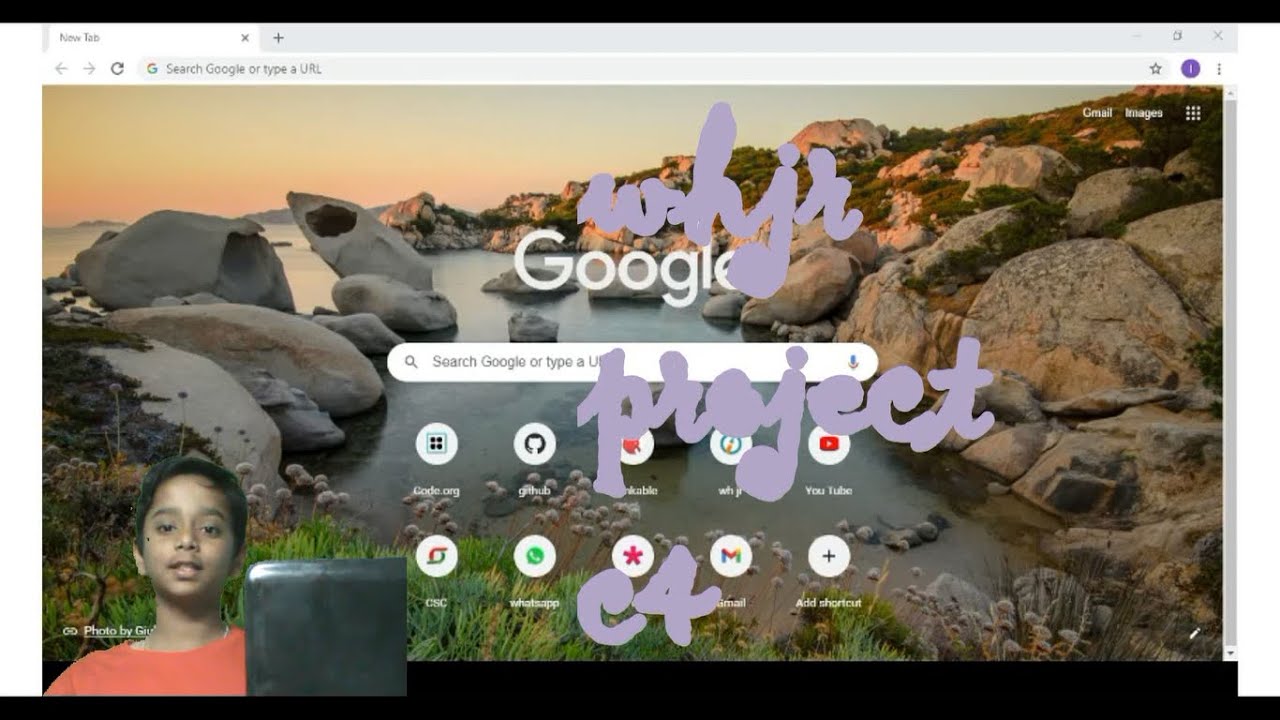Click the Add shortcut plus button
Viewport: 1280px width, 720px height.
(x=829, y=556)
